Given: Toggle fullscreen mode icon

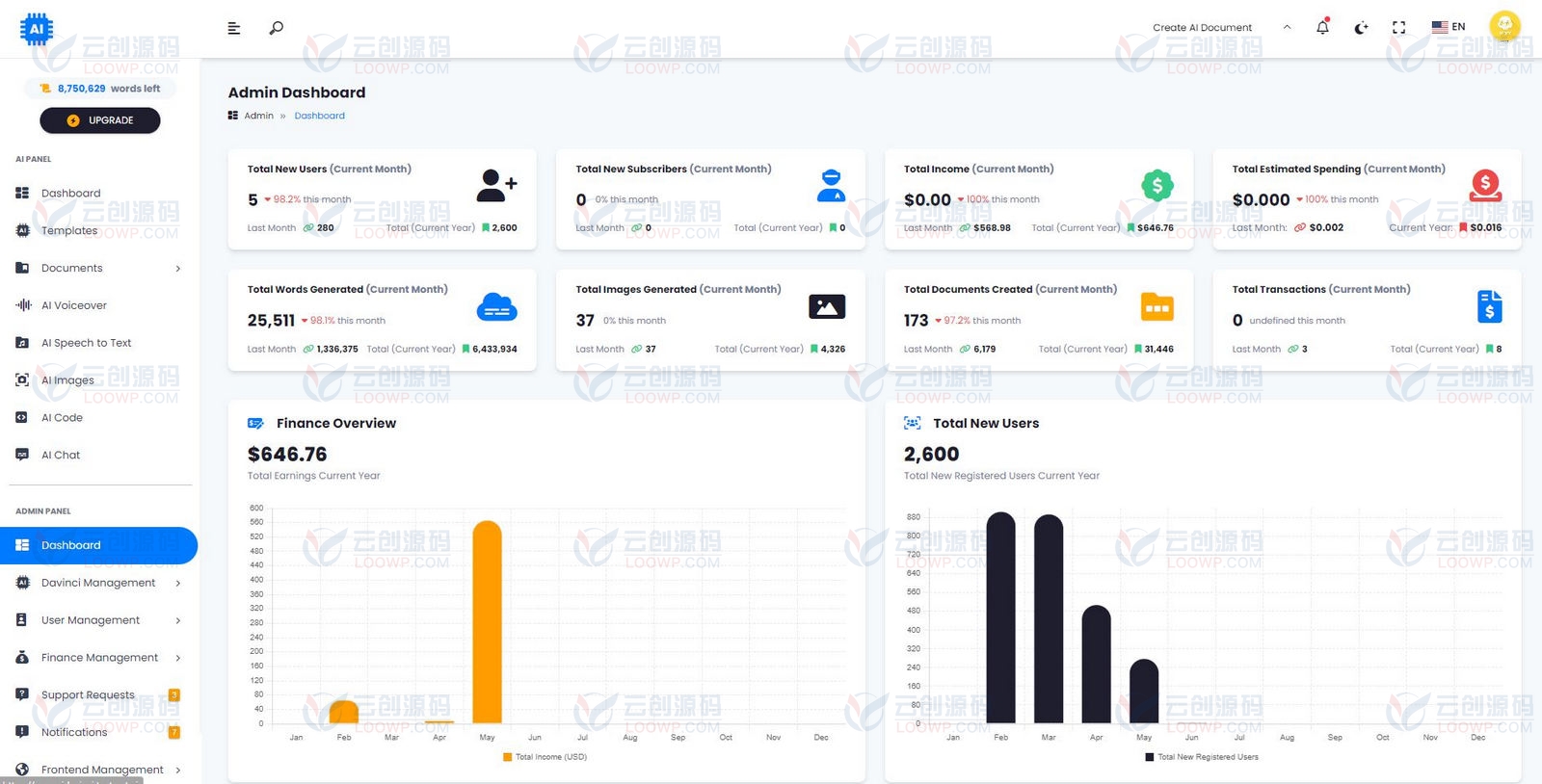Looking at the screenshot, I should coord(1399,28).
